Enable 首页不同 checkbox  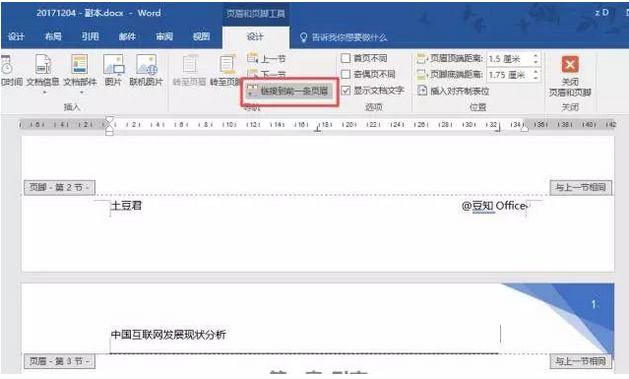[345, 58]
